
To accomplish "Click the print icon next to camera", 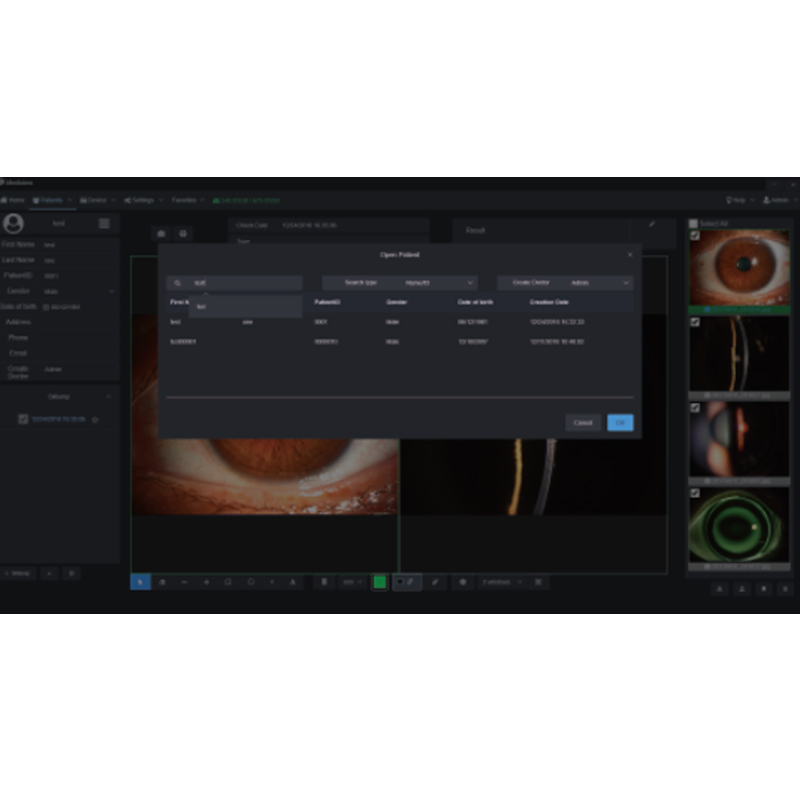I will [184, 232].
